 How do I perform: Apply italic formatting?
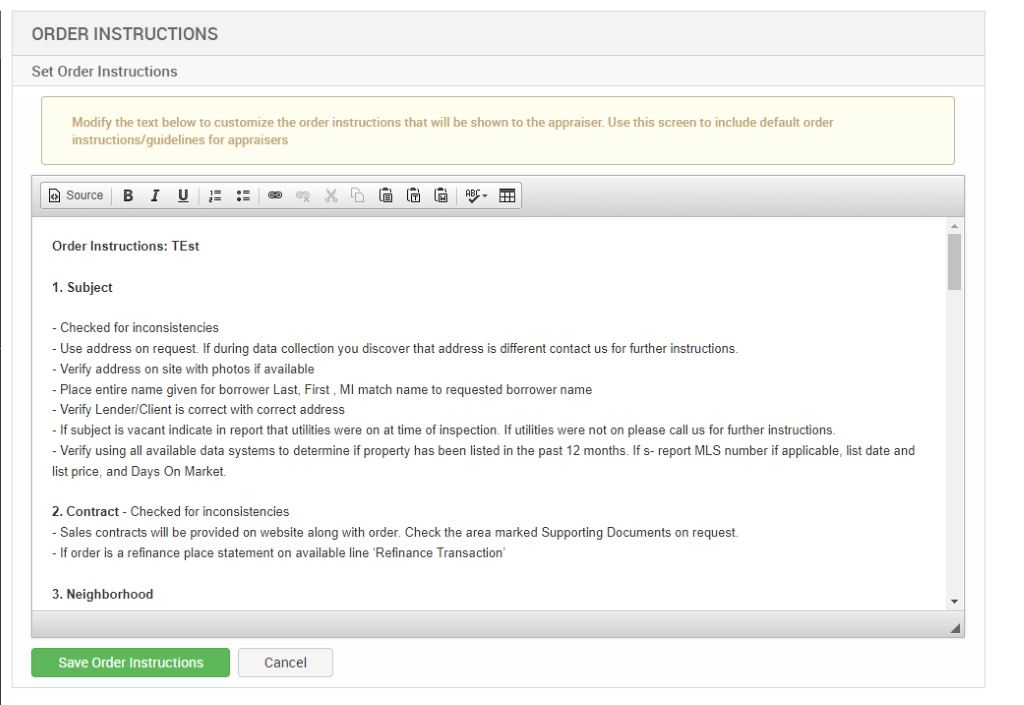[155, 195]
